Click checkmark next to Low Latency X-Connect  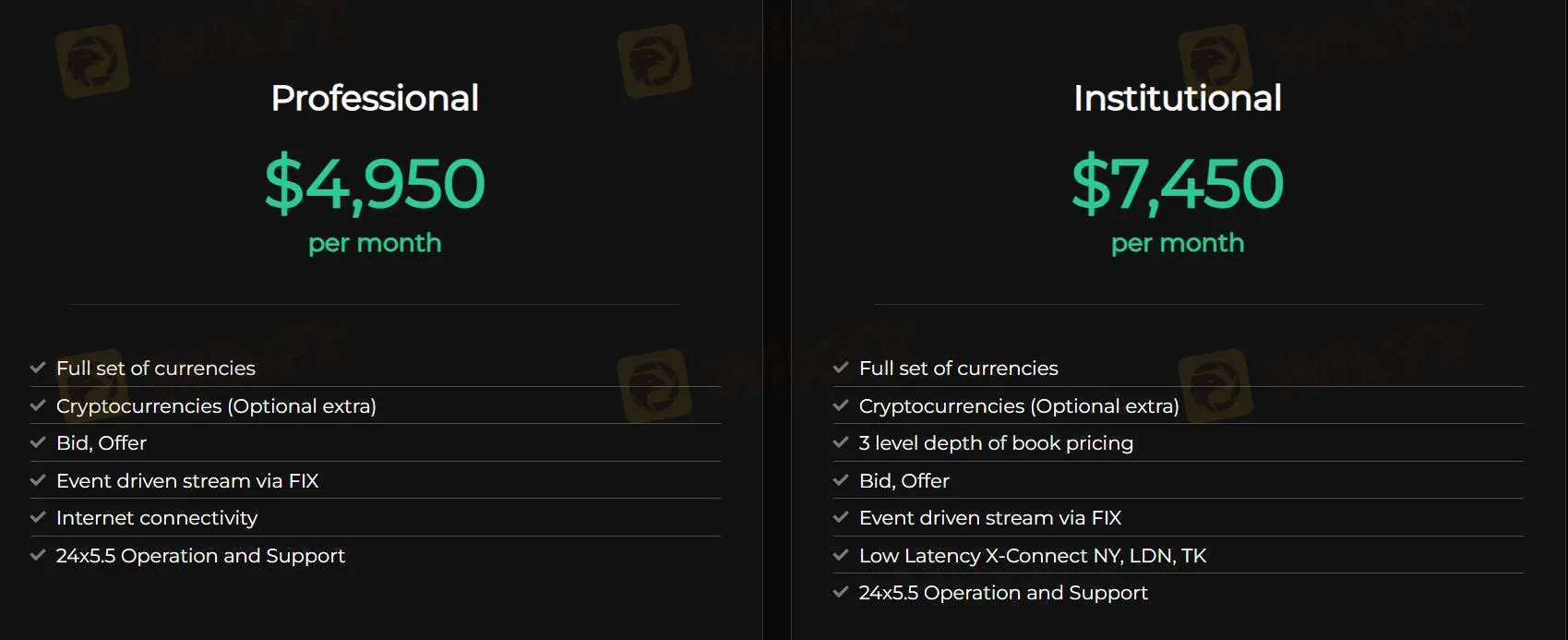coord(841,555)
